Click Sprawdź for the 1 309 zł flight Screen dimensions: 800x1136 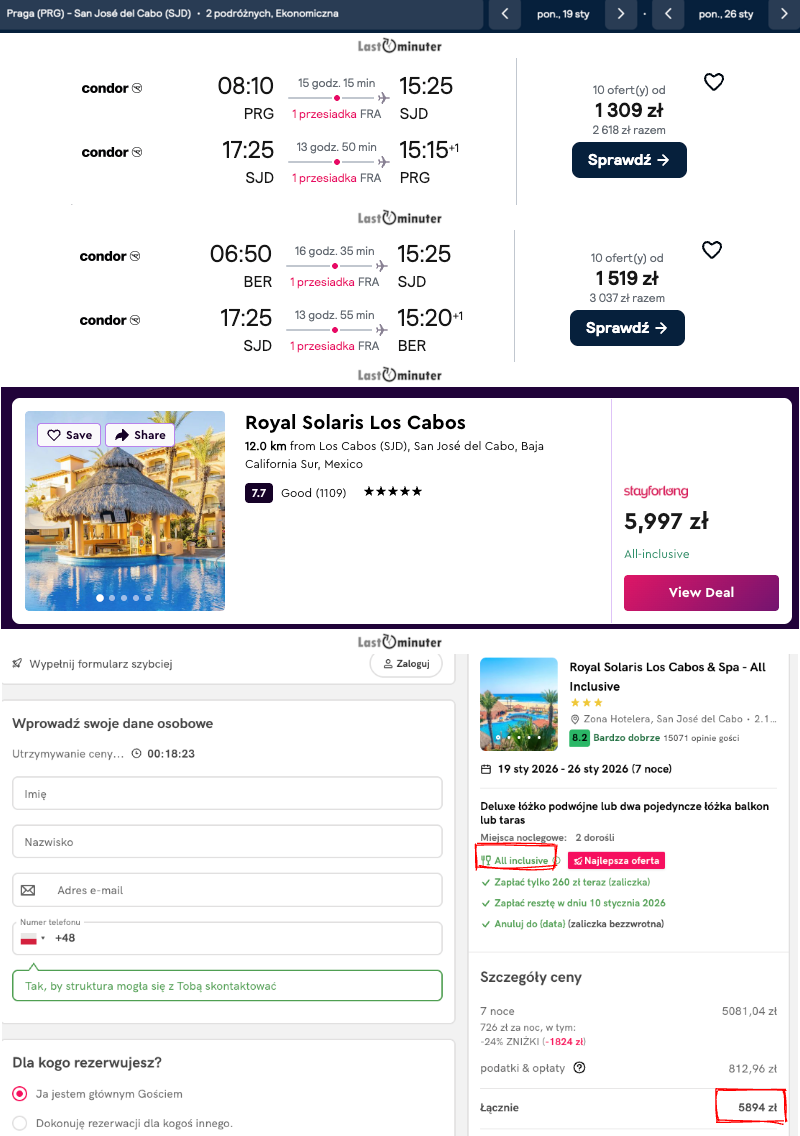629,160
